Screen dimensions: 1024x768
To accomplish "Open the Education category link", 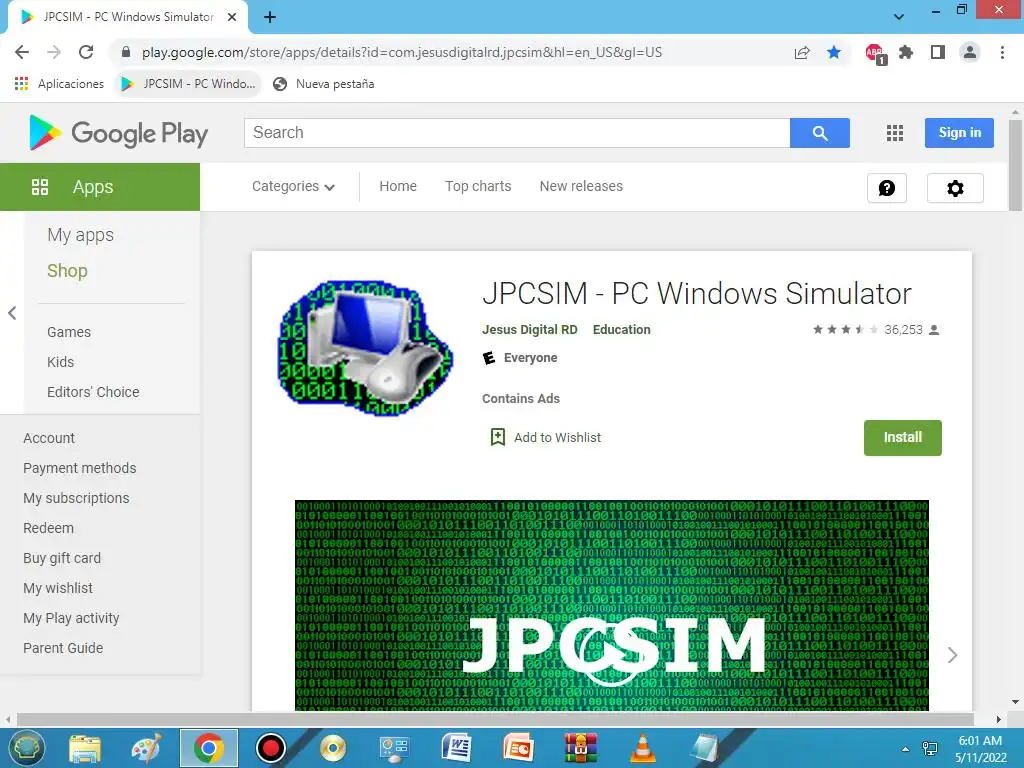I will (622, 330).
